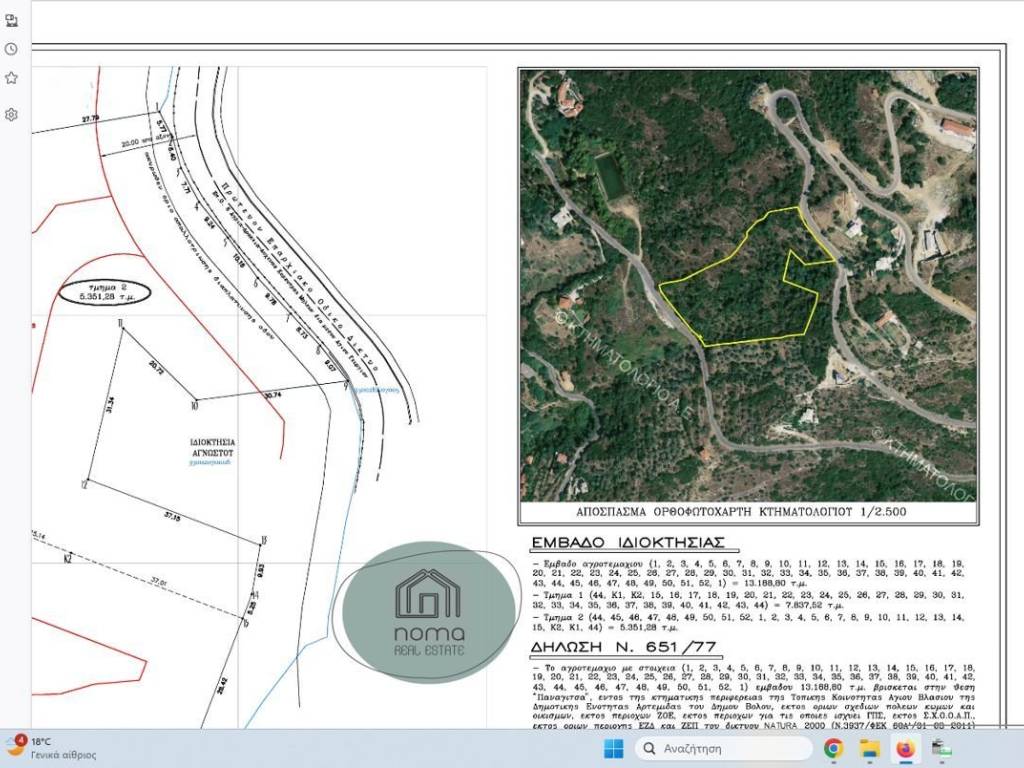Open the scanner app taskbar icon
This screenshot has width=1024, height=768.
(941, 748)
